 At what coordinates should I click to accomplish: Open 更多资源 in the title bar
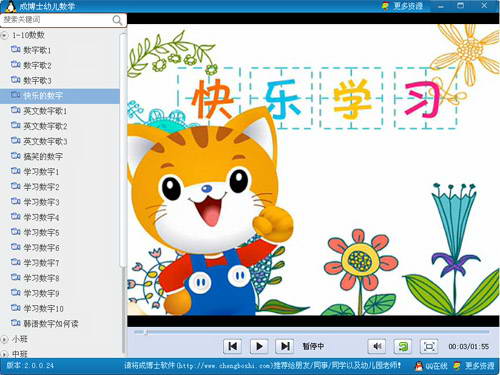402,6
